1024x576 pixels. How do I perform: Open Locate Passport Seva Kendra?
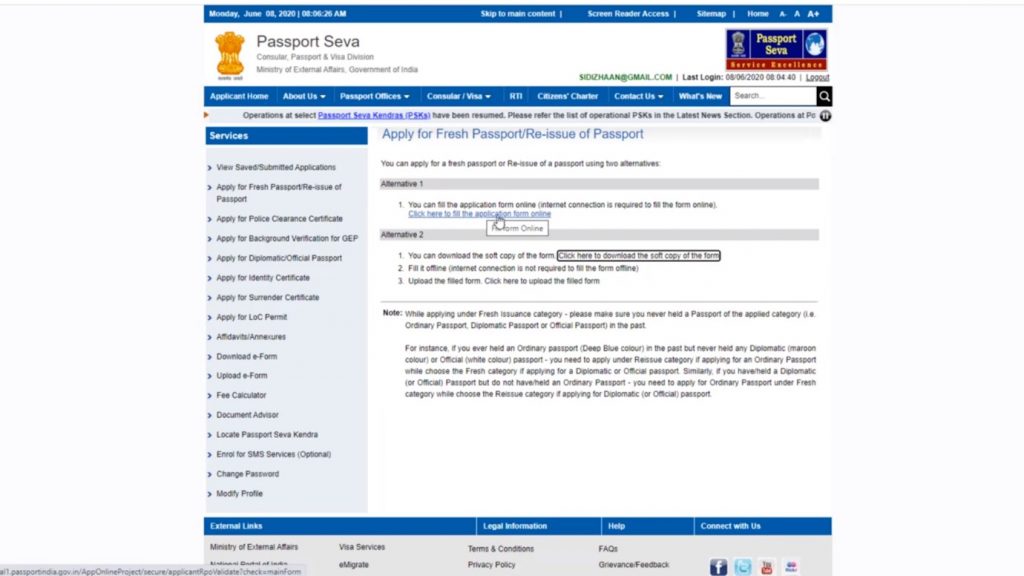267,434
